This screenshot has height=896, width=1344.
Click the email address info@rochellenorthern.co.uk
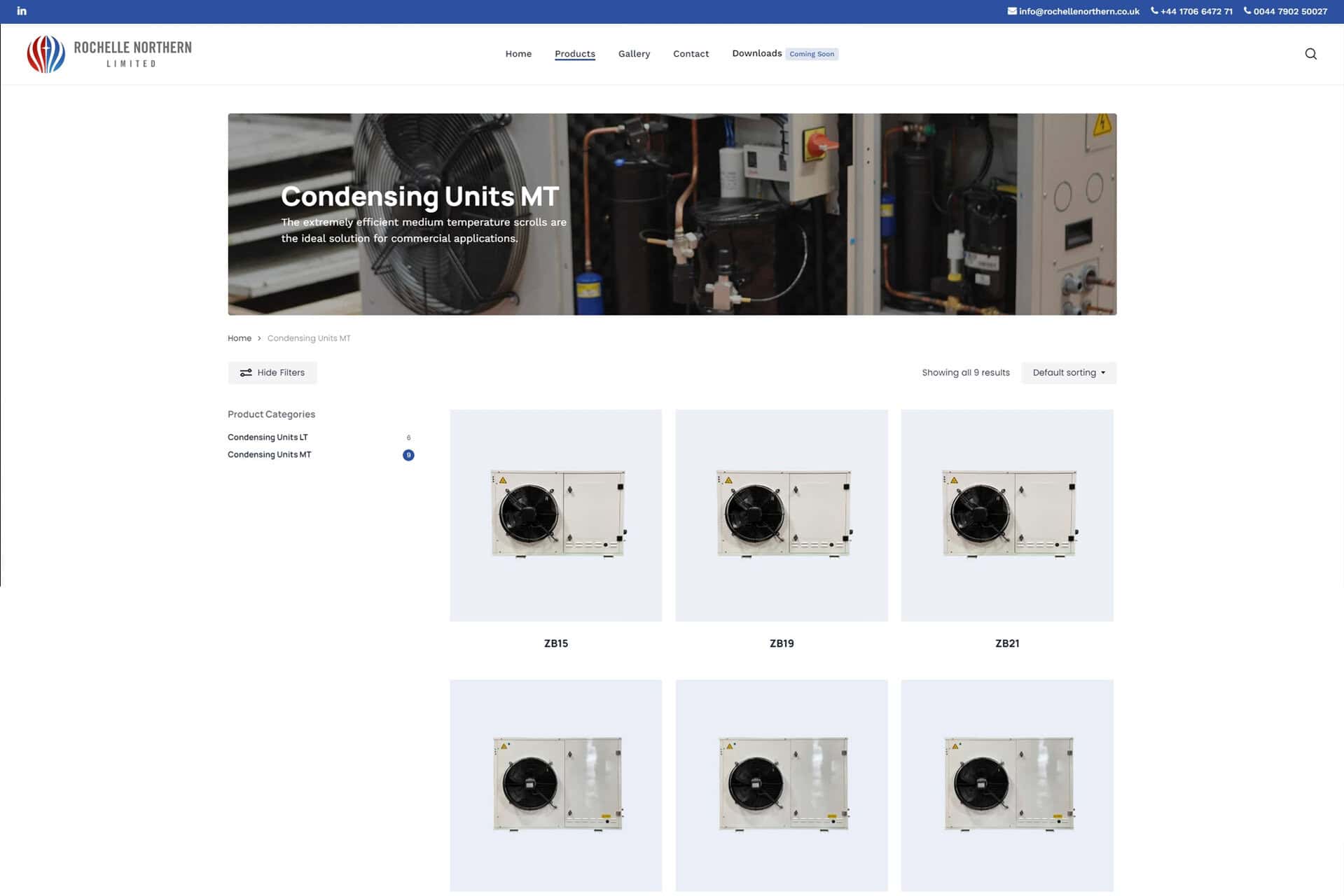coord(1073,11)
